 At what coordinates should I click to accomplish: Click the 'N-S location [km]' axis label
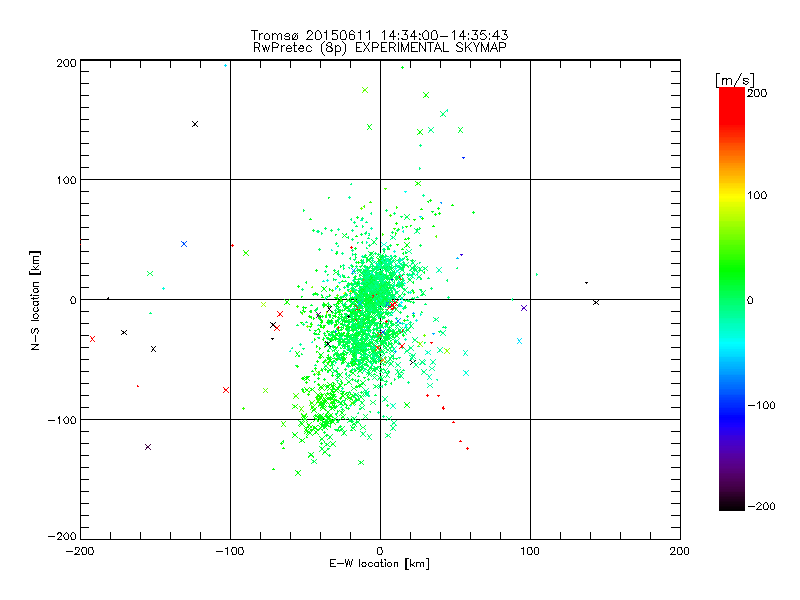click(35, 300)
